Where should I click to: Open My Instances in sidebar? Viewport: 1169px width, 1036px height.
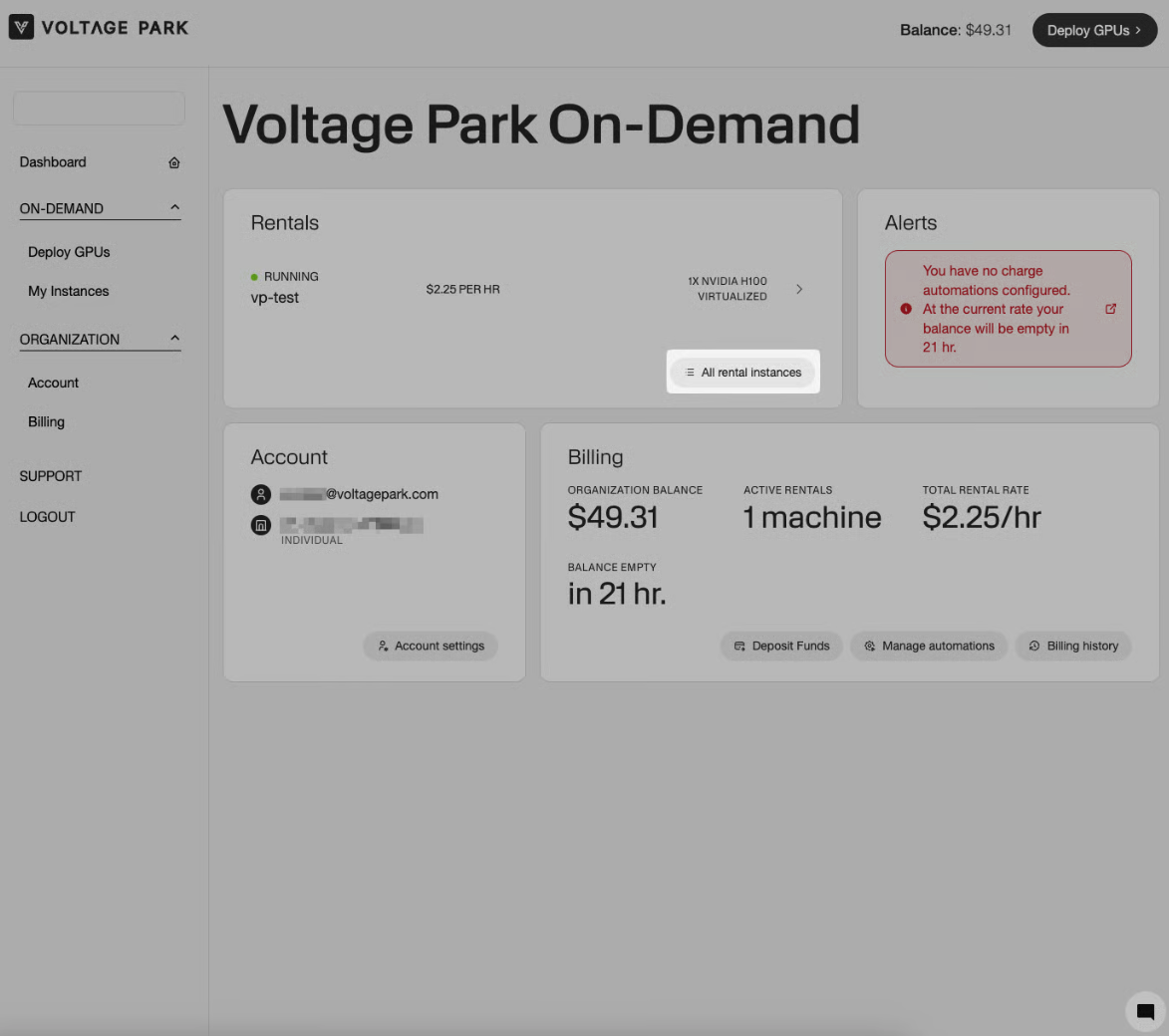pyautogui.click(x=69, y=291)
